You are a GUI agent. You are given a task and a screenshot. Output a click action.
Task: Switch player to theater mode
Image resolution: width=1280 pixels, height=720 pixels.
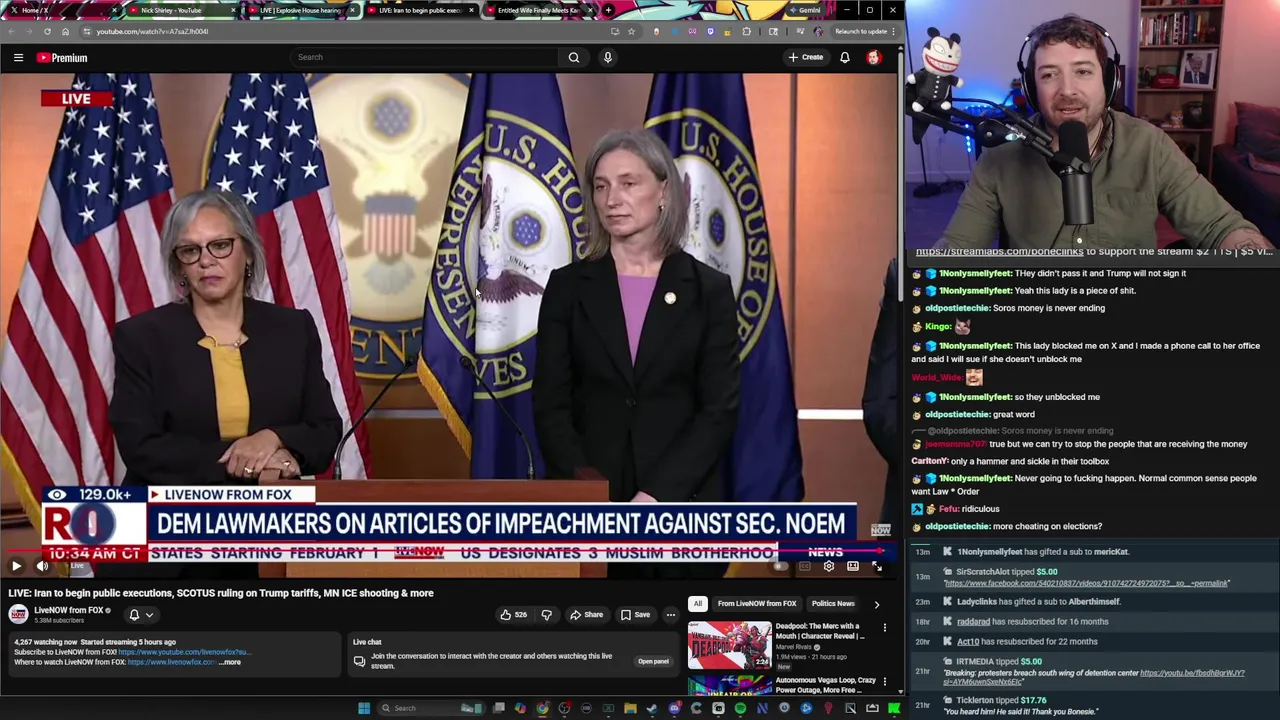[852, 567]
